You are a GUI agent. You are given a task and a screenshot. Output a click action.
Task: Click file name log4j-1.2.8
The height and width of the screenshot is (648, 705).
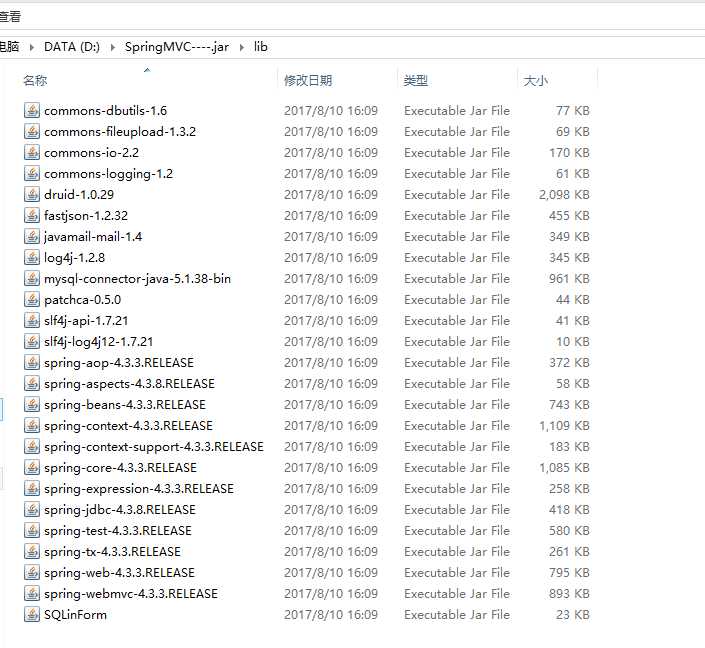(75, 258)
